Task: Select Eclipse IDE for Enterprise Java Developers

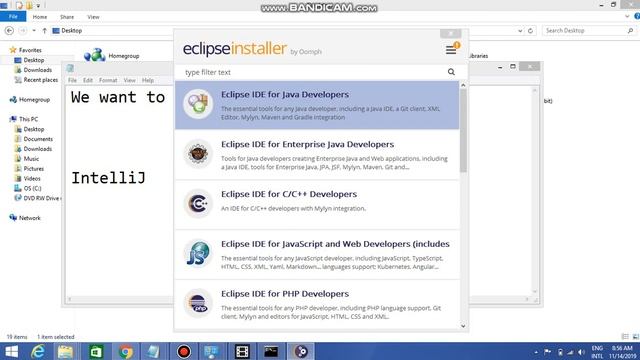Action: [317, 155]
